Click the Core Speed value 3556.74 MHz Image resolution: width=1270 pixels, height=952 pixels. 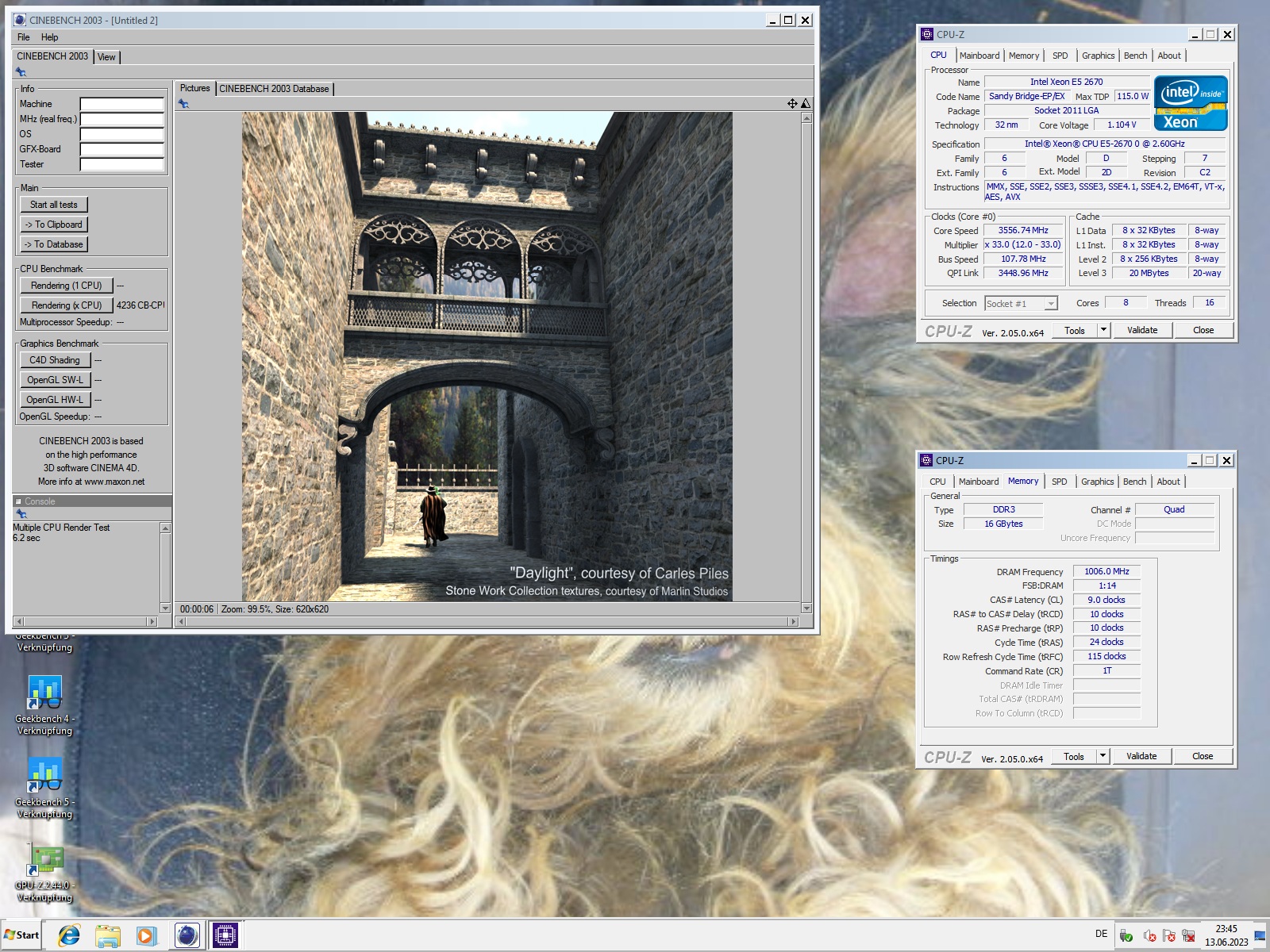tap(1023, 230)
